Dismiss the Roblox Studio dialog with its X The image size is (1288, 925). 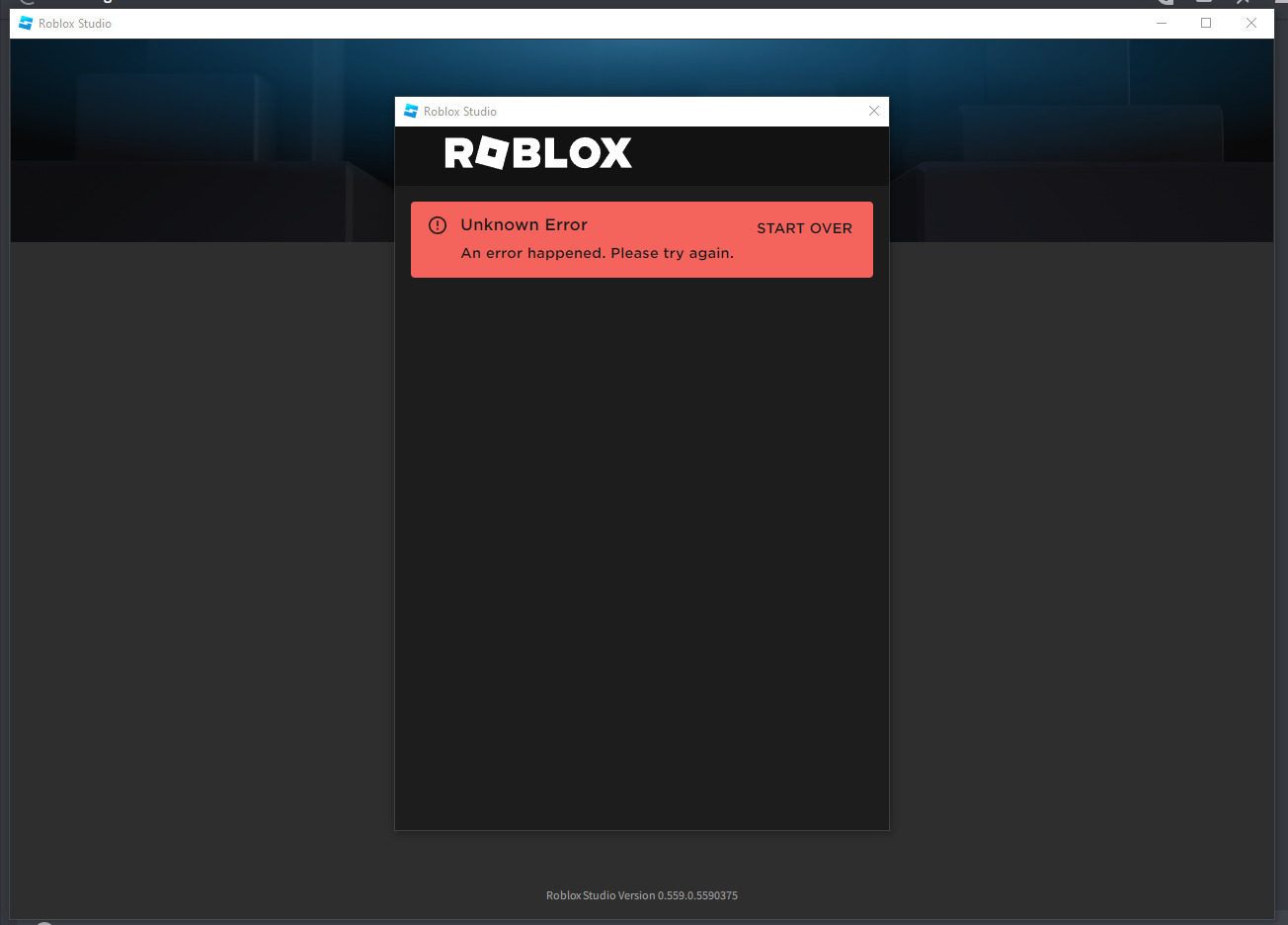tap(874, 111)
